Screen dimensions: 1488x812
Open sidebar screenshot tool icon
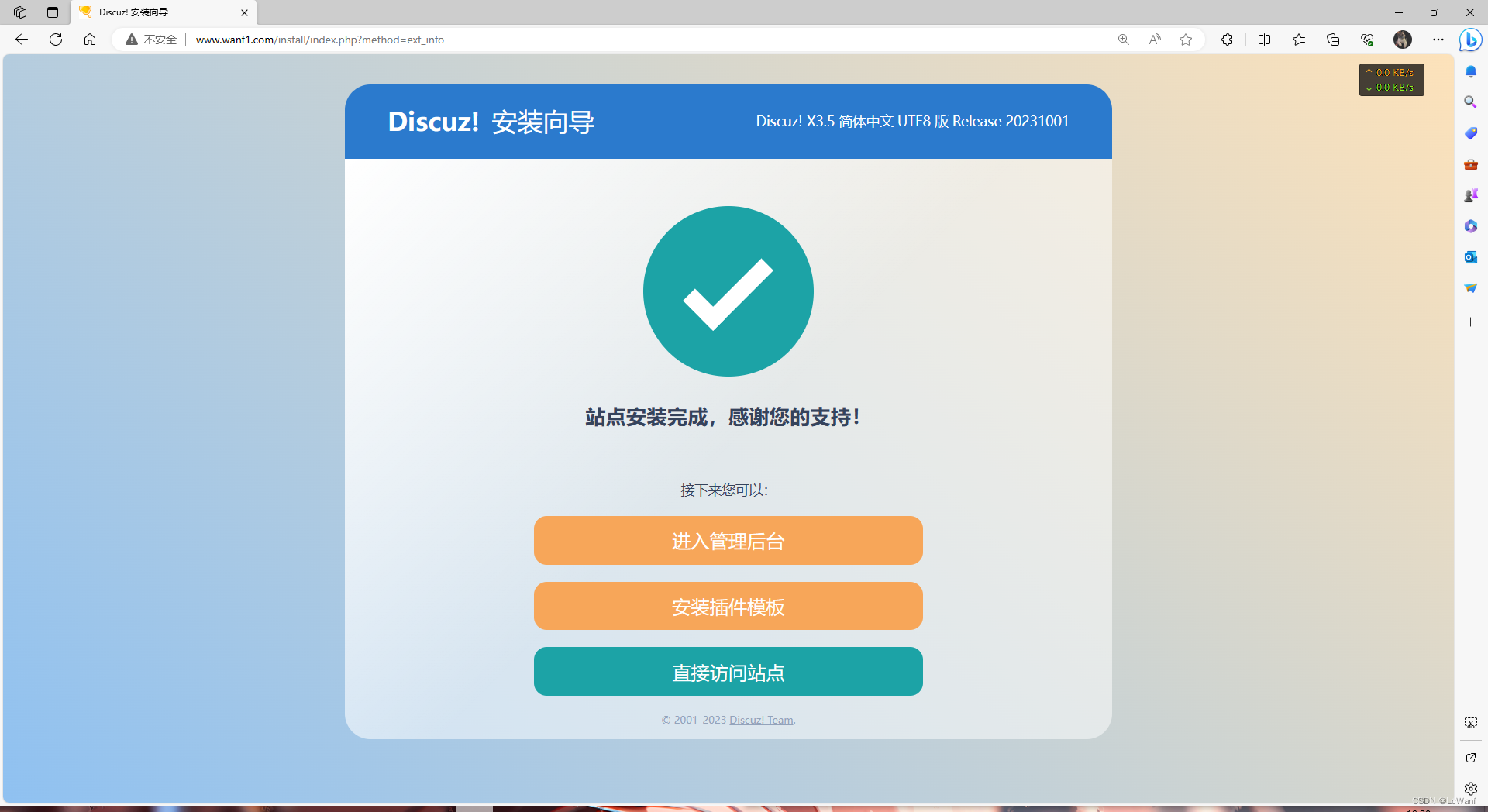[1471, 723]
